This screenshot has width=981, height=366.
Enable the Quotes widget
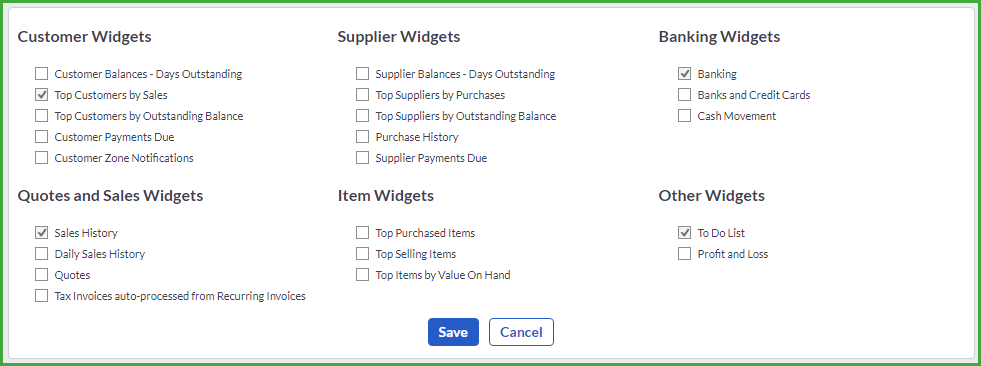tap(41, 275)
